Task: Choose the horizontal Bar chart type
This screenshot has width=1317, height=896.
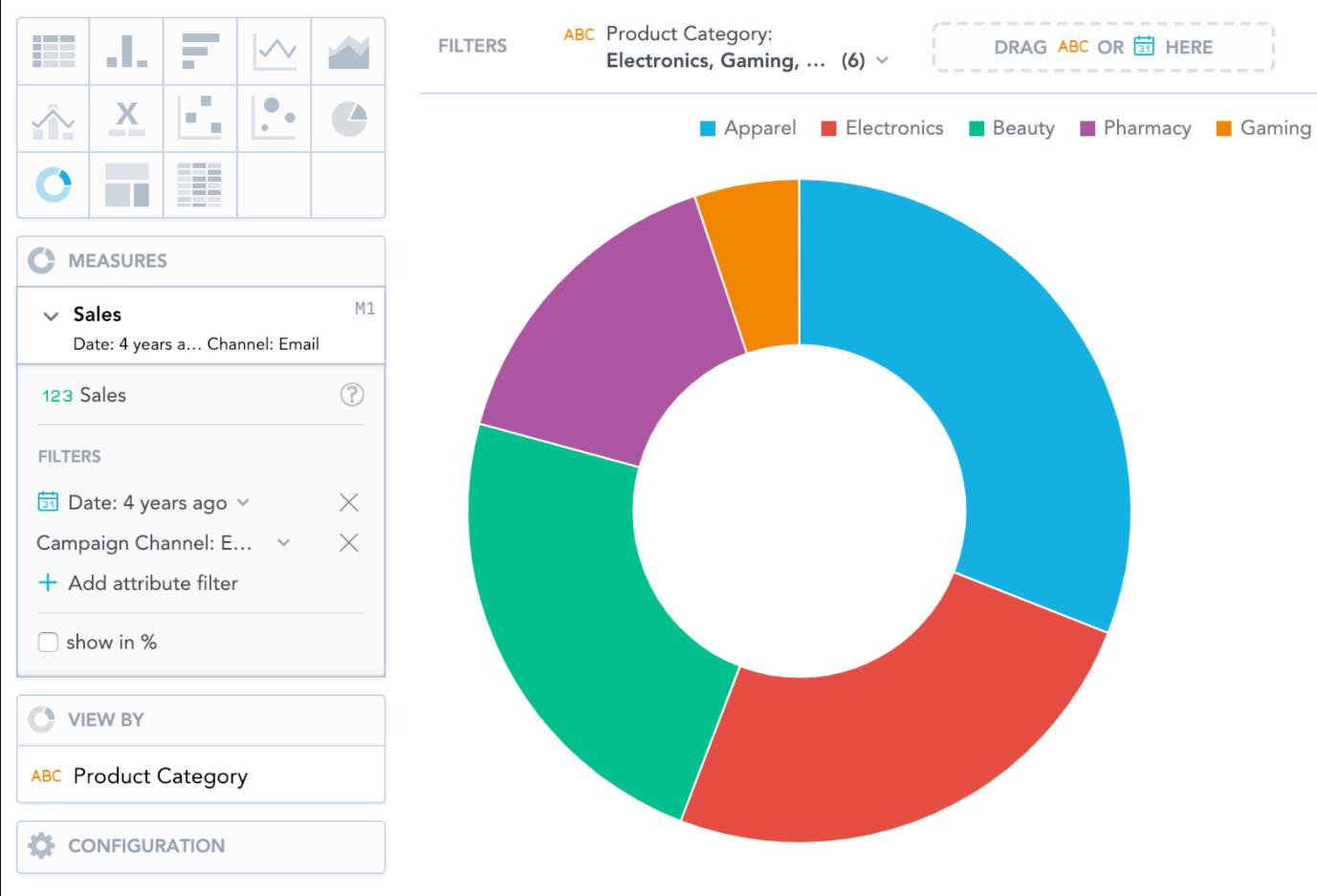Action: pyautogui.click(x=201, y=52)
